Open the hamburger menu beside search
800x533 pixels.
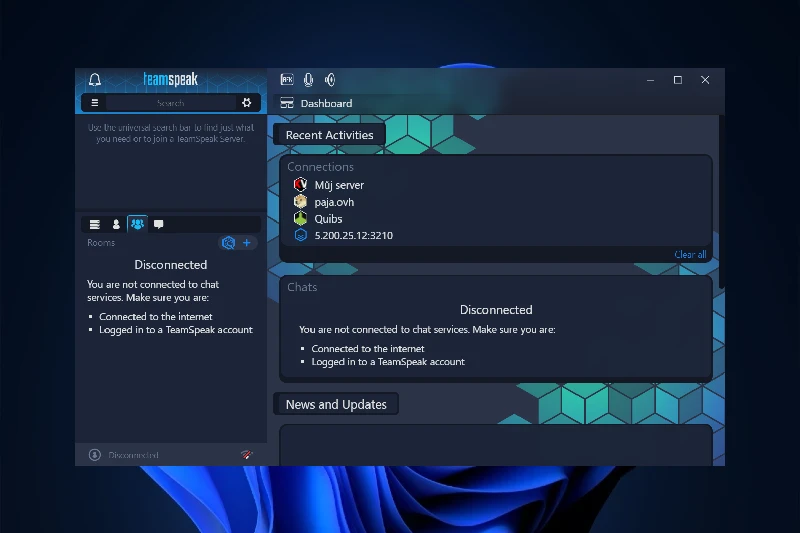94,103
